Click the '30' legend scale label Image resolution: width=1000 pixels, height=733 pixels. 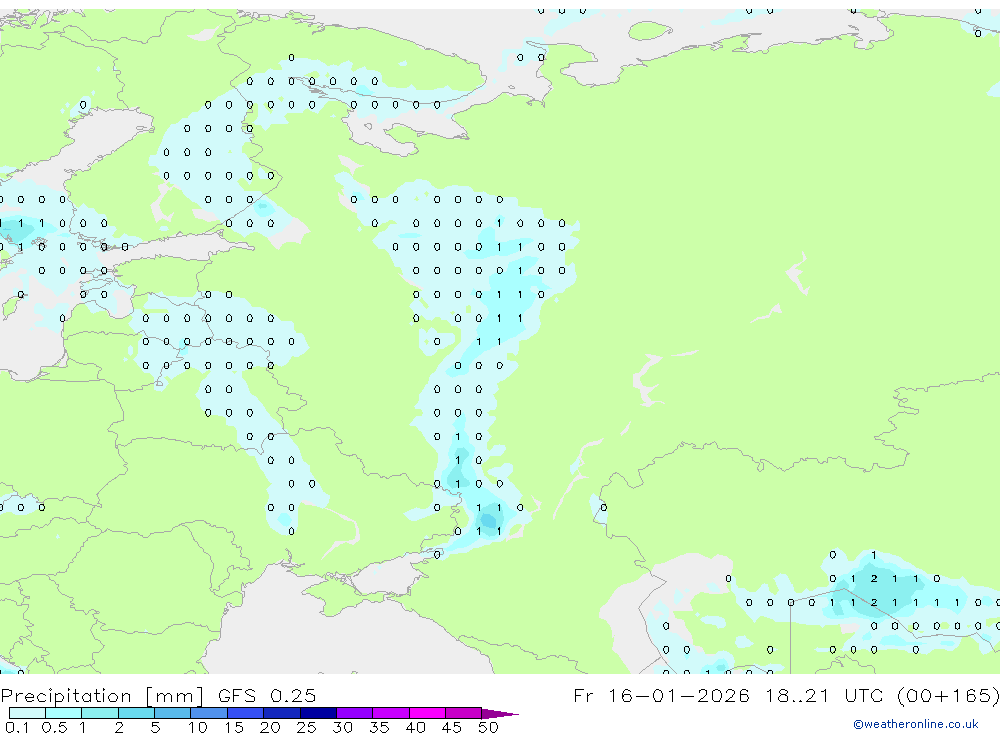pyautogui.click(x=342, y=727)
